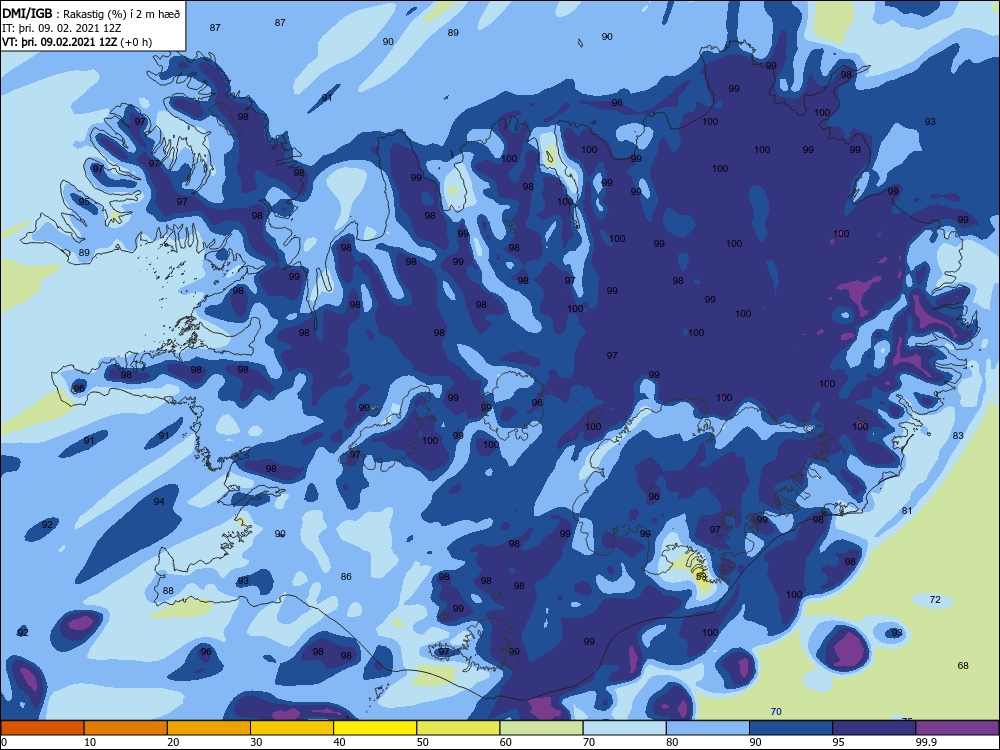Pick the amber 20–30 legend swatch
Viewport: 1000px width, 750px height.
[209, 728]
